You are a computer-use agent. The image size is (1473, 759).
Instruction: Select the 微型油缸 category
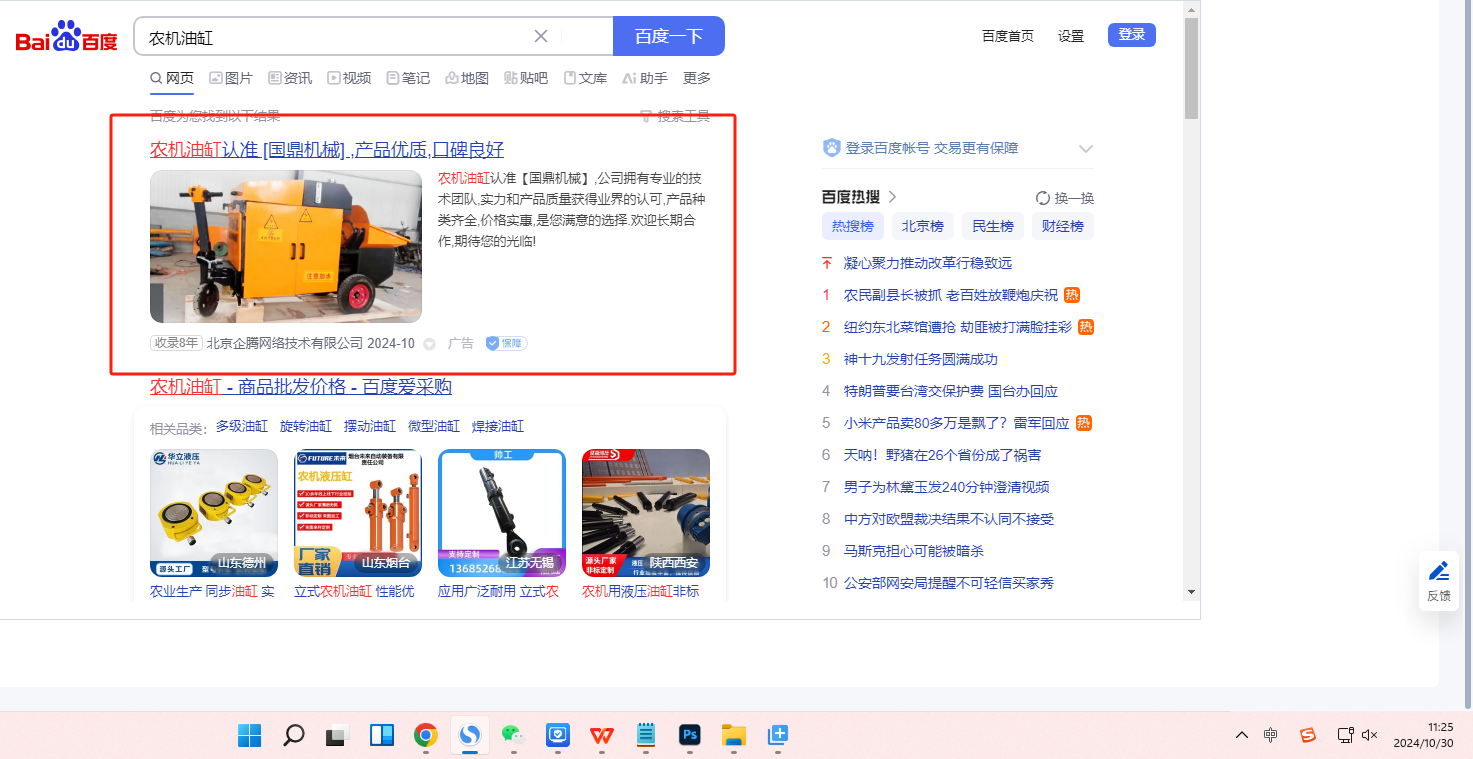click(434, 426)
